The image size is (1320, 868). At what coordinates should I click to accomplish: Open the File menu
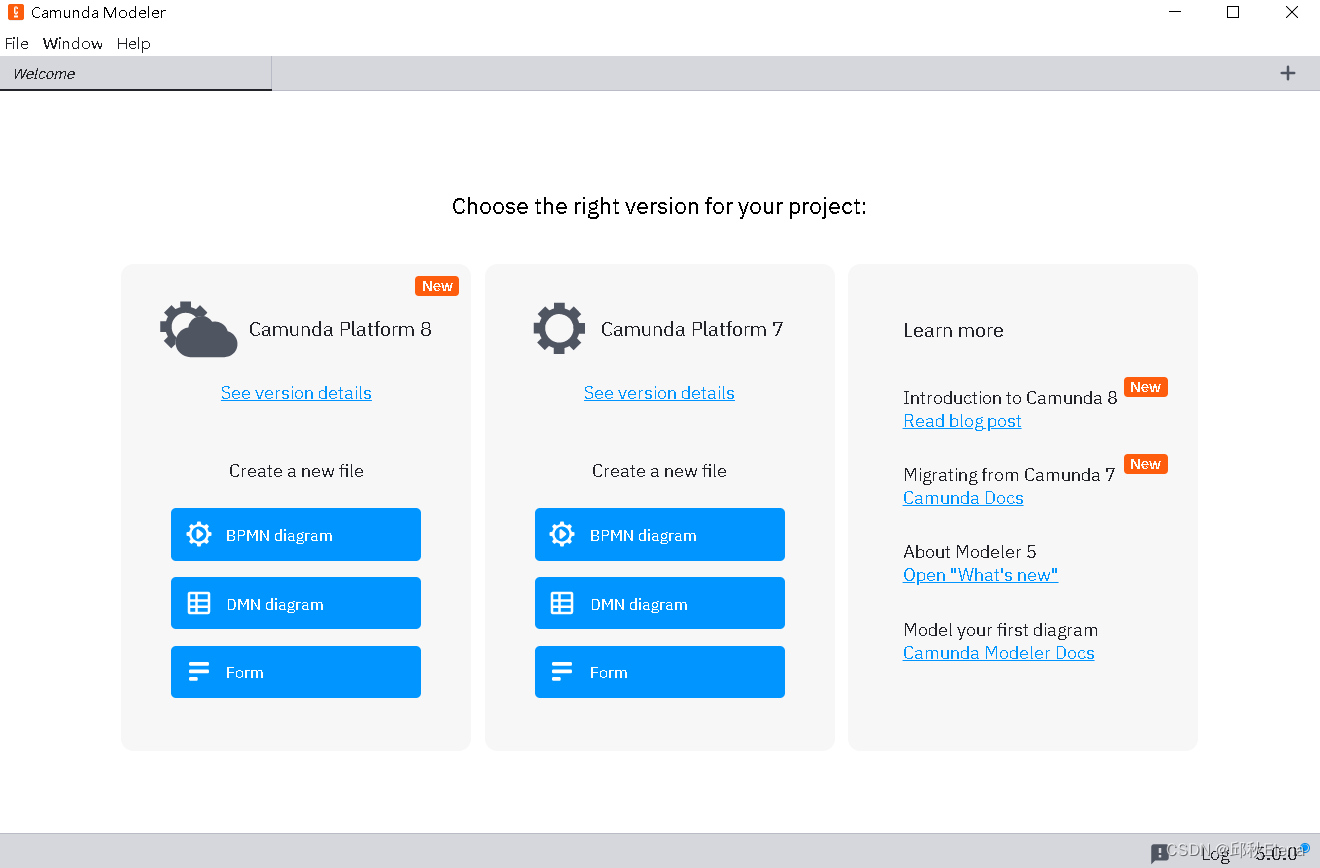17,44
